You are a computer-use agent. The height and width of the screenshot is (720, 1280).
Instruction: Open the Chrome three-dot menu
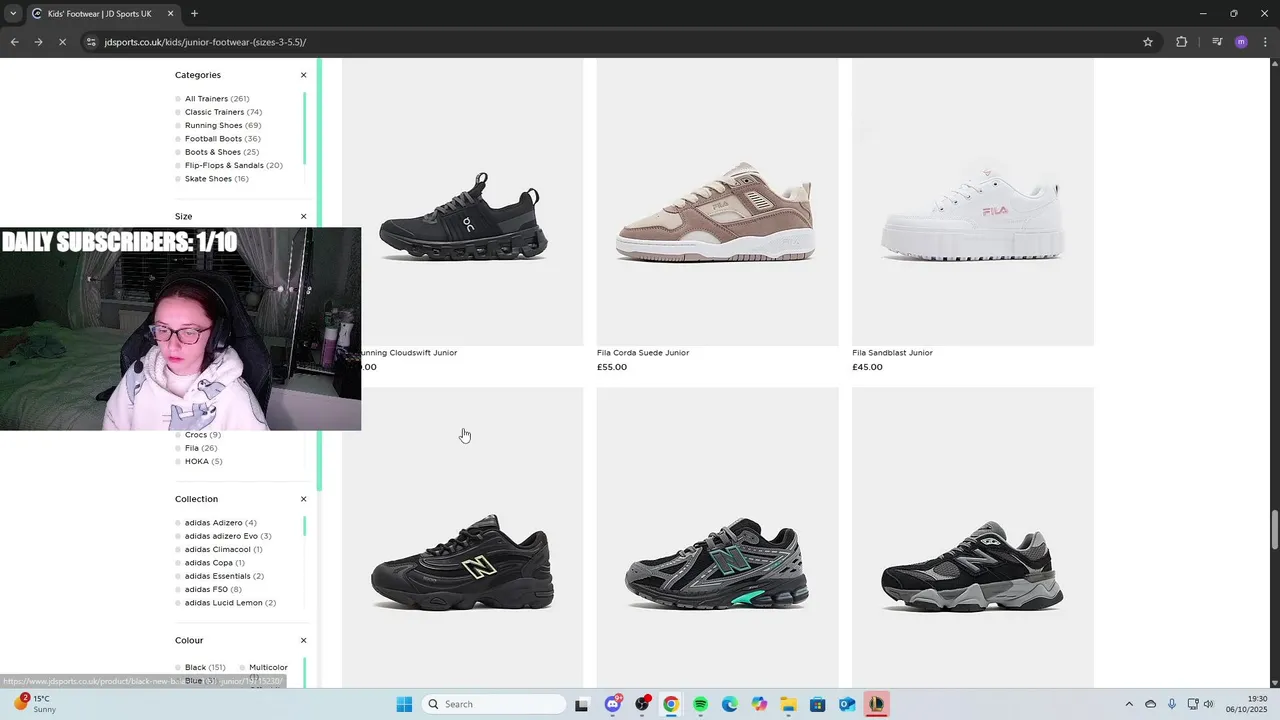click(1265, 42)
